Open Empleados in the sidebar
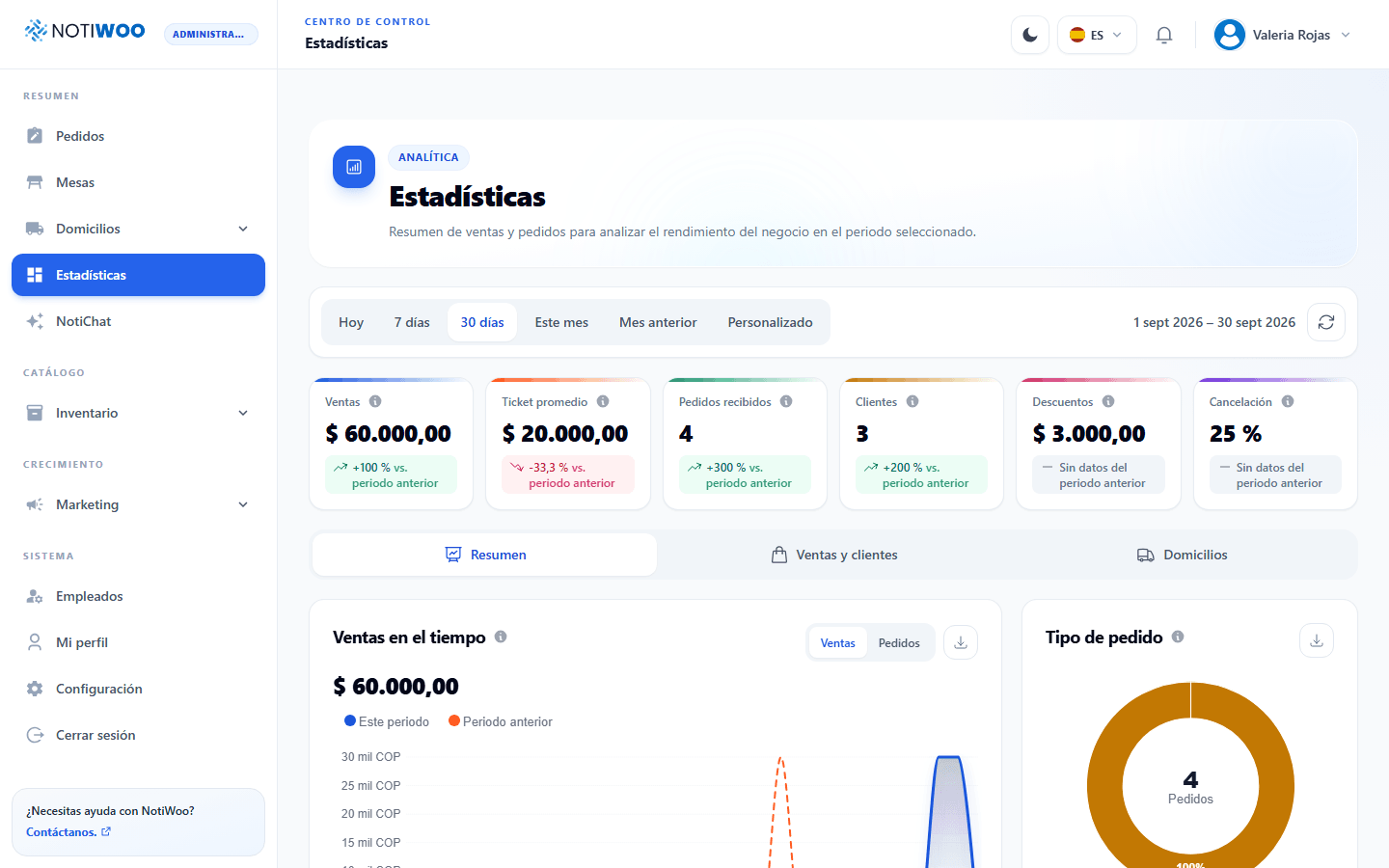Image resolution: width=1389 pixels, height=868 pixels. pos(138,596)
